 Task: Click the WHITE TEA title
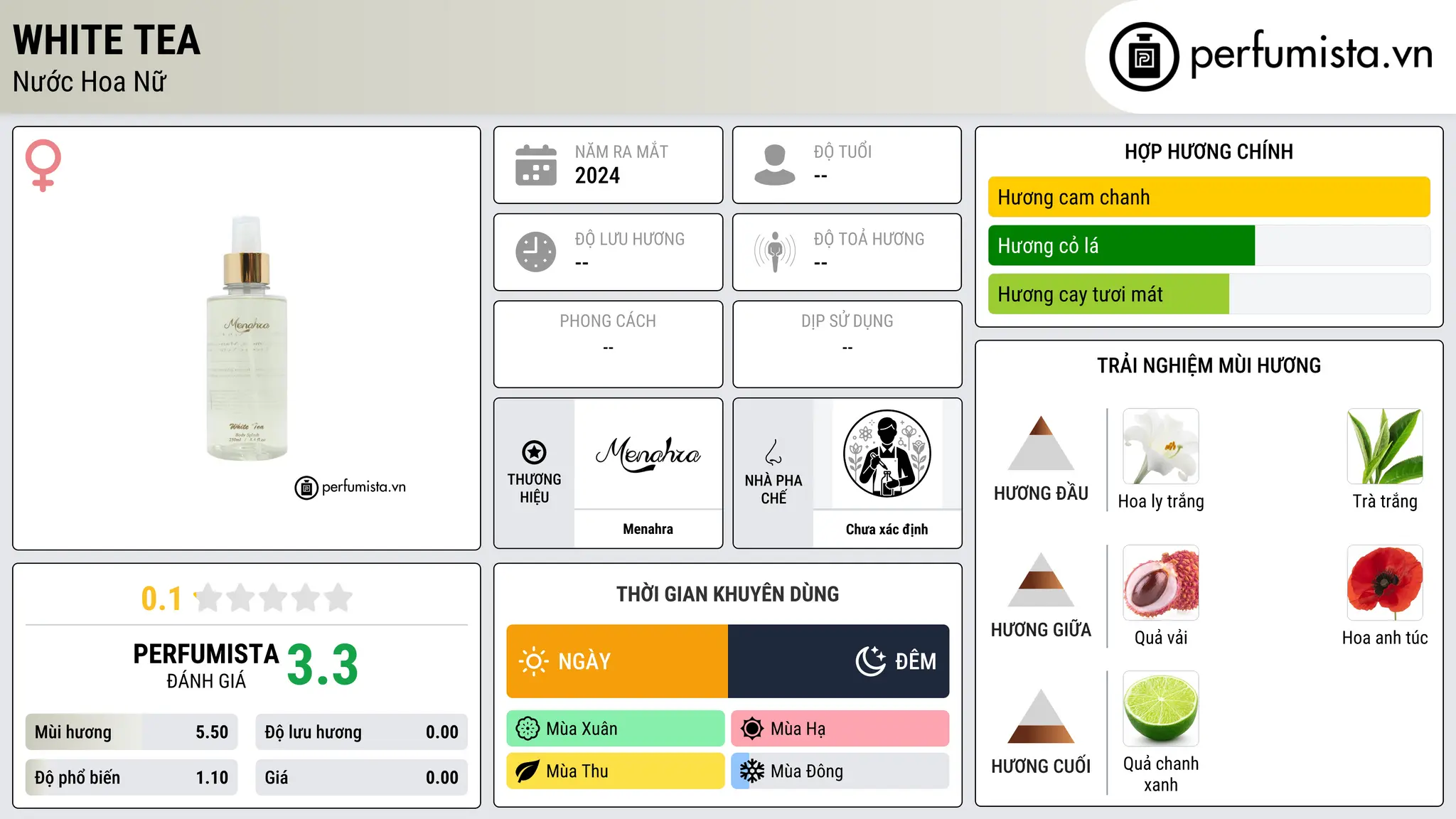107,40
